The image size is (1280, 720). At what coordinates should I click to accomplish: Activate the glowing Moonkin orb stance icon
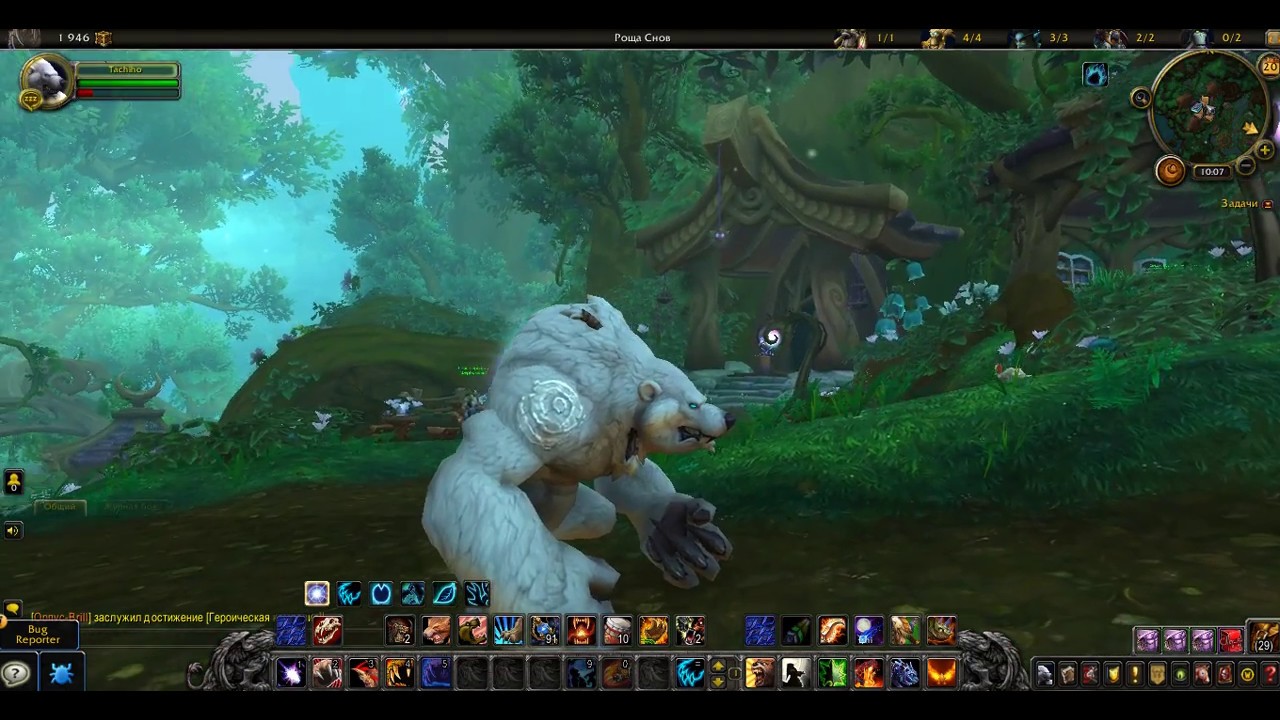[x=317, y=593]
